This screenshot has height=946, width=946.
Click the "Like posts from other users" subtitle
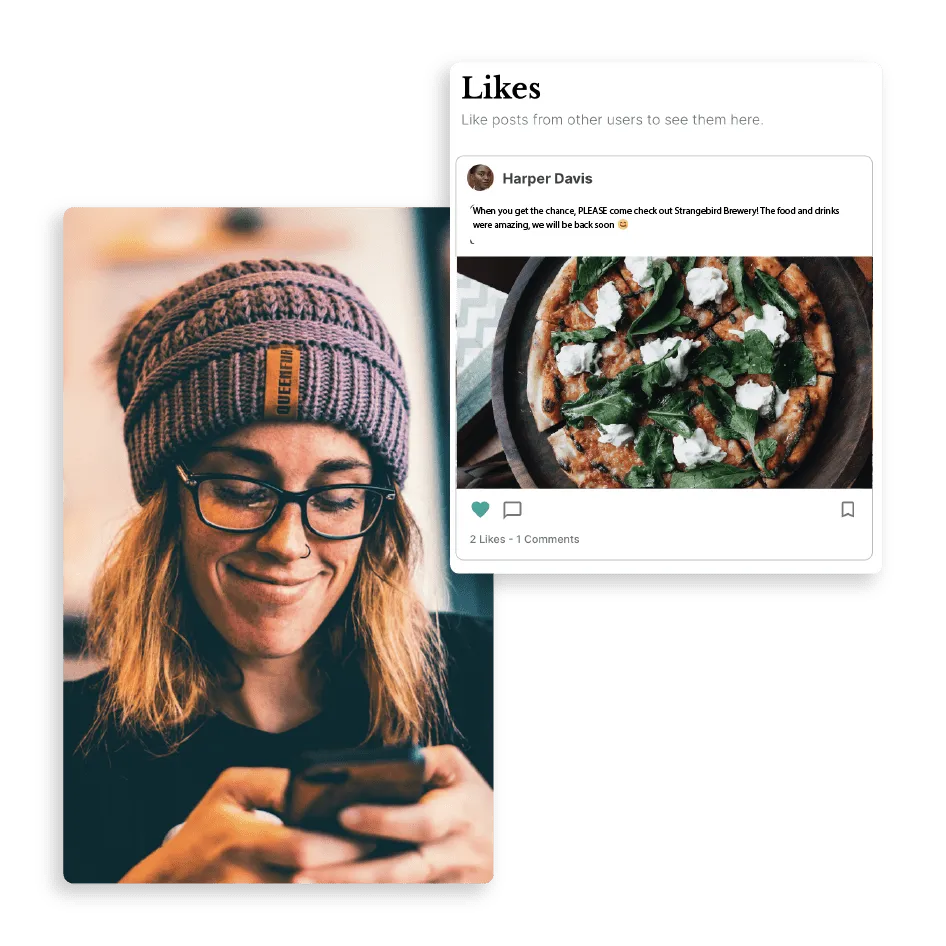point(612,119)
